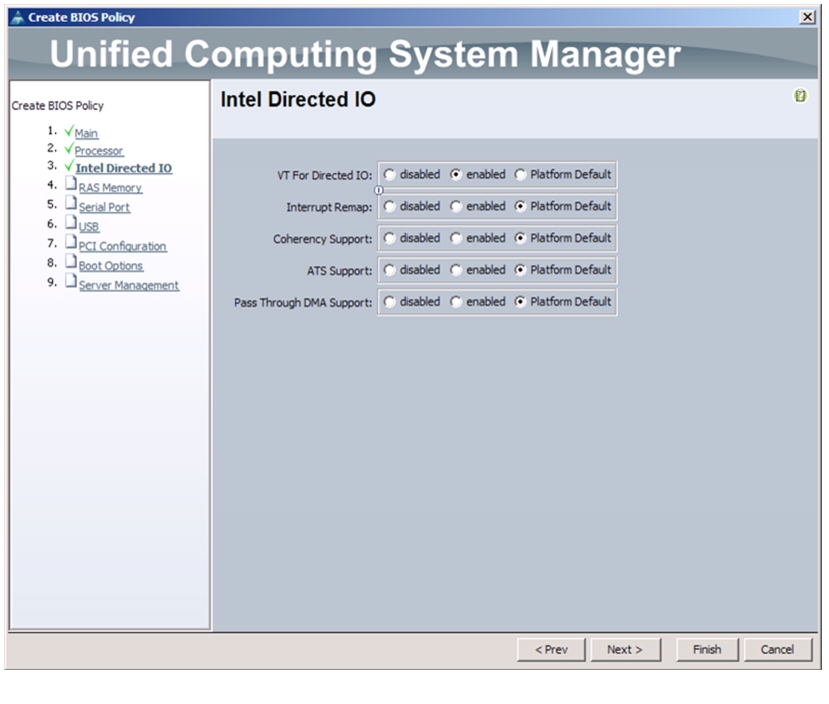Screen dimensions: 829x704
Task: Click Finish to create the policy
Action: click(x=707, y=650)
